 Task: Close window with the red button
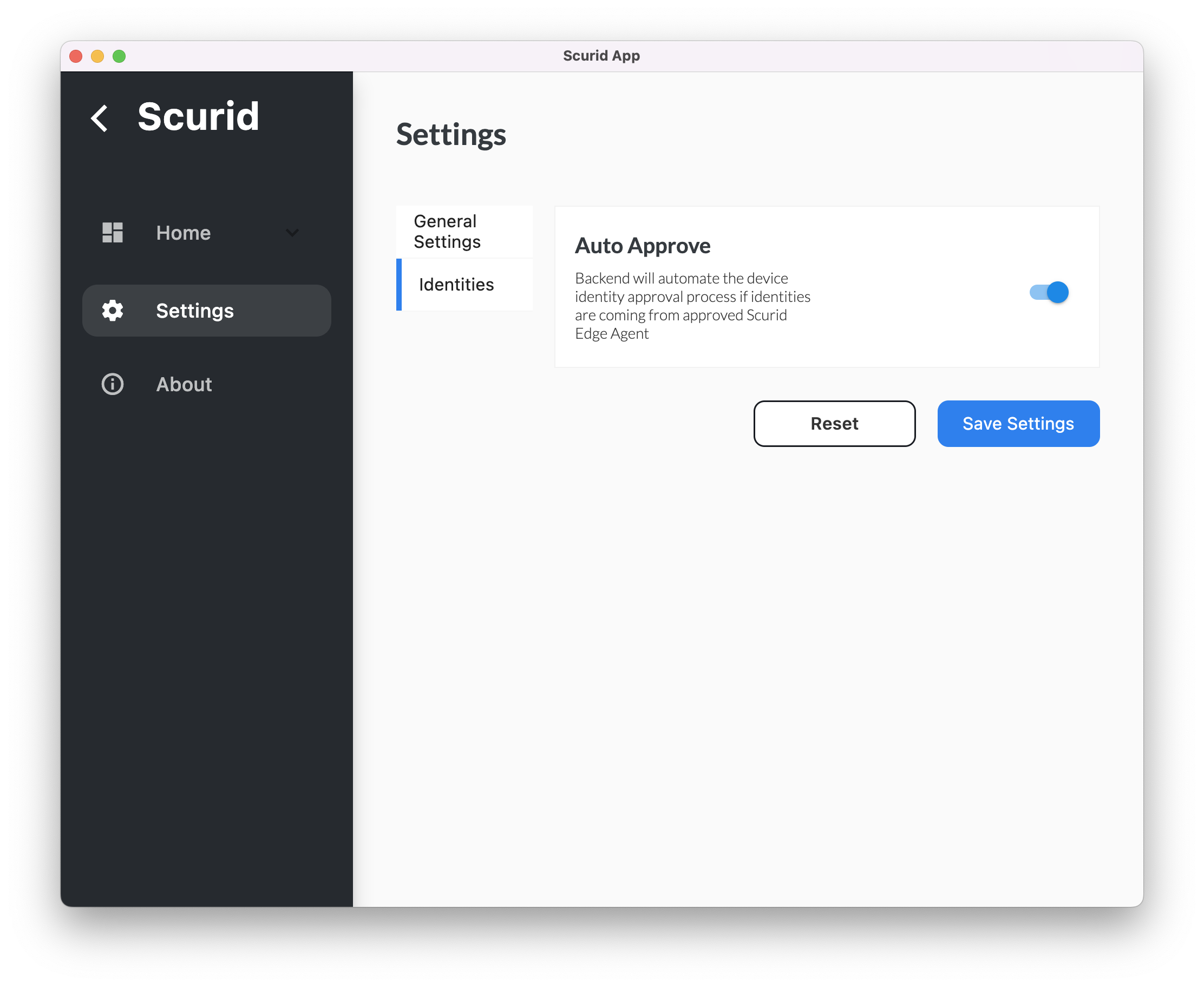(x=76, y=56)
